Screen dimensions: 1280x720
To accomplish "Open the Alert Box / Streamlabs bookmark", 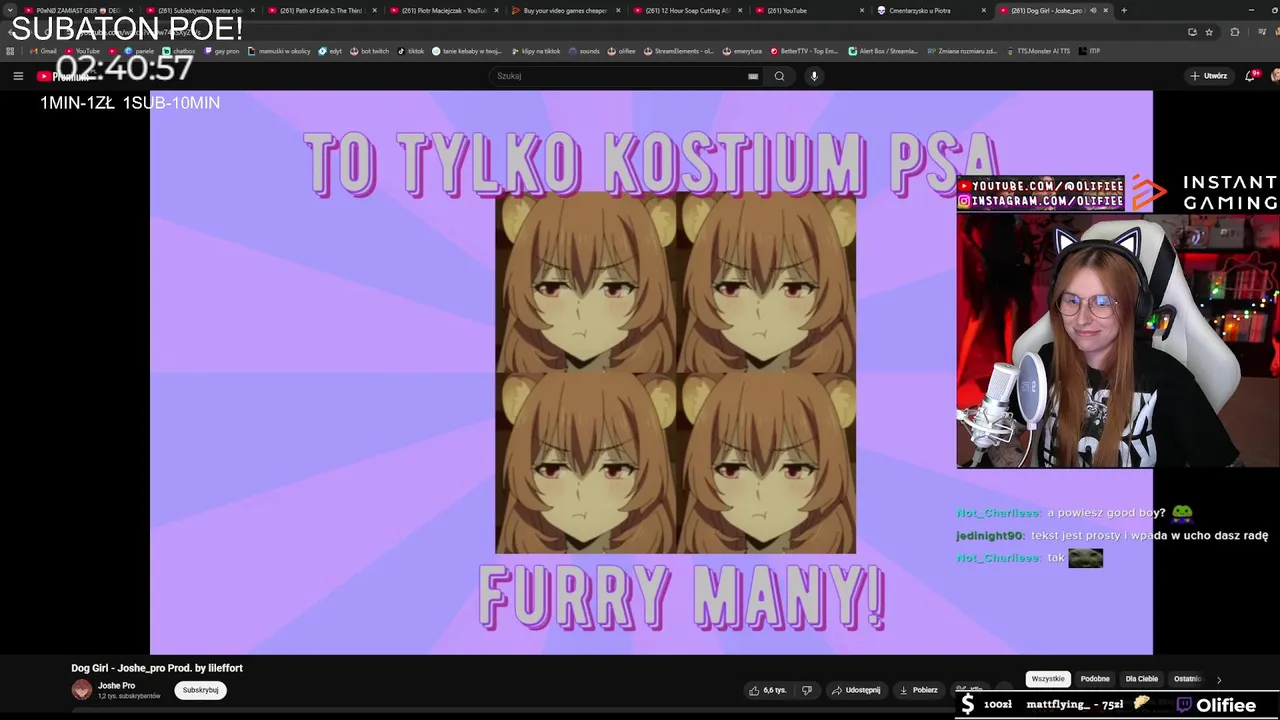I will (883, 51).
